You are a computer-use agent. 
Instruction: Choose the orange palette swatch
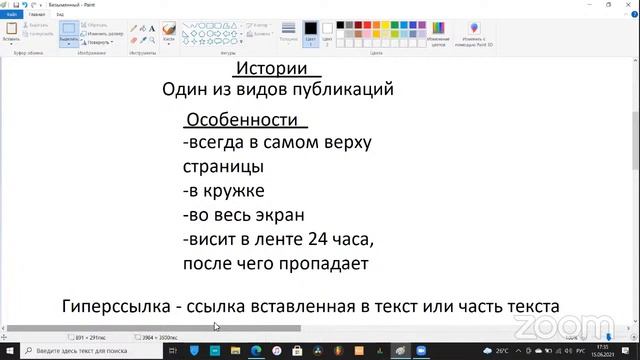point(376,25)
